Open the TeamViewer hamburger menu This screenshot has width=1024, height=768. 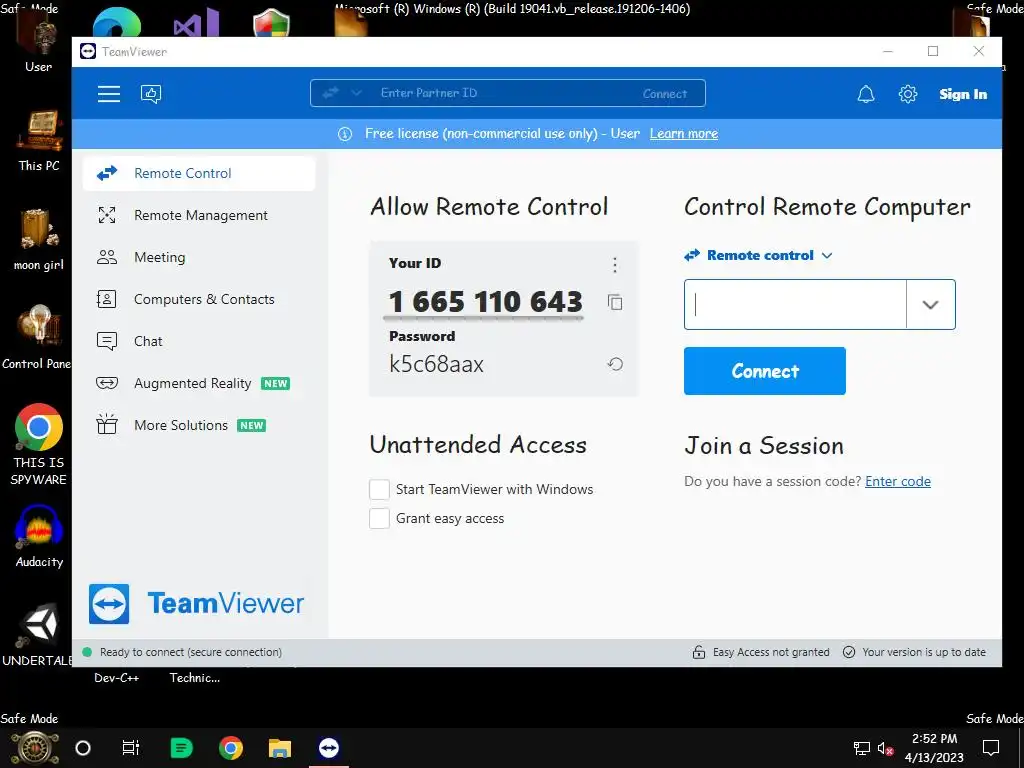pyautogui.click(x=108, y=94)
